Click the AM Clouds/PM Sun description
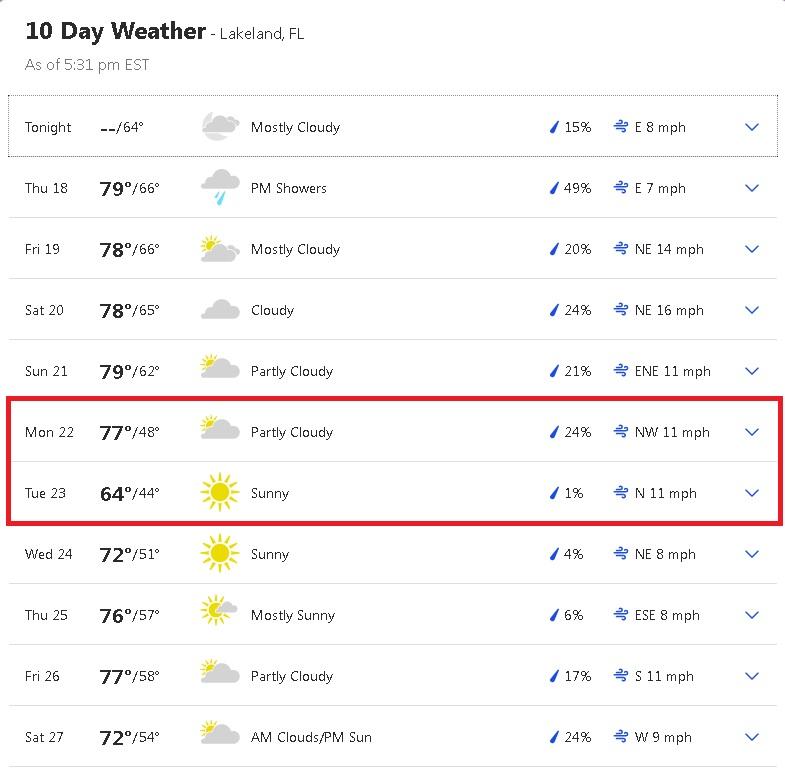Screen dimensions: 785x768 pos(311,737)
